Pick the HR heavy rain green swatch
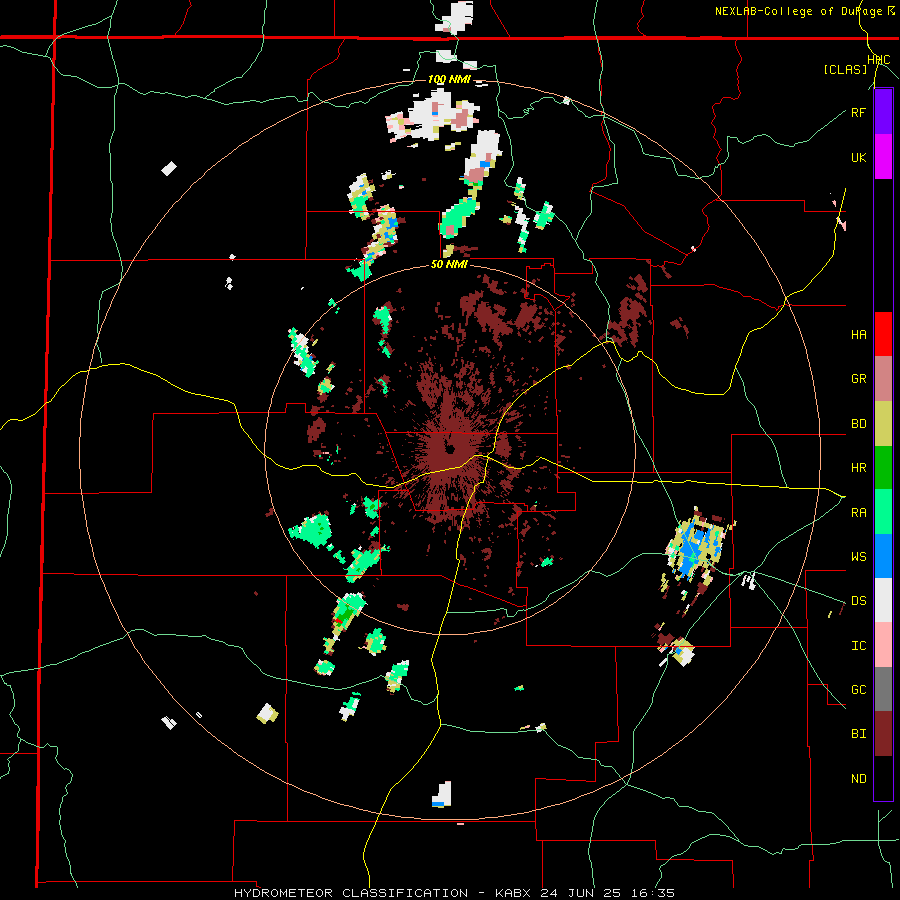Image resolution: width=900 pixels, height=900 pixels. tap(883, 468)
